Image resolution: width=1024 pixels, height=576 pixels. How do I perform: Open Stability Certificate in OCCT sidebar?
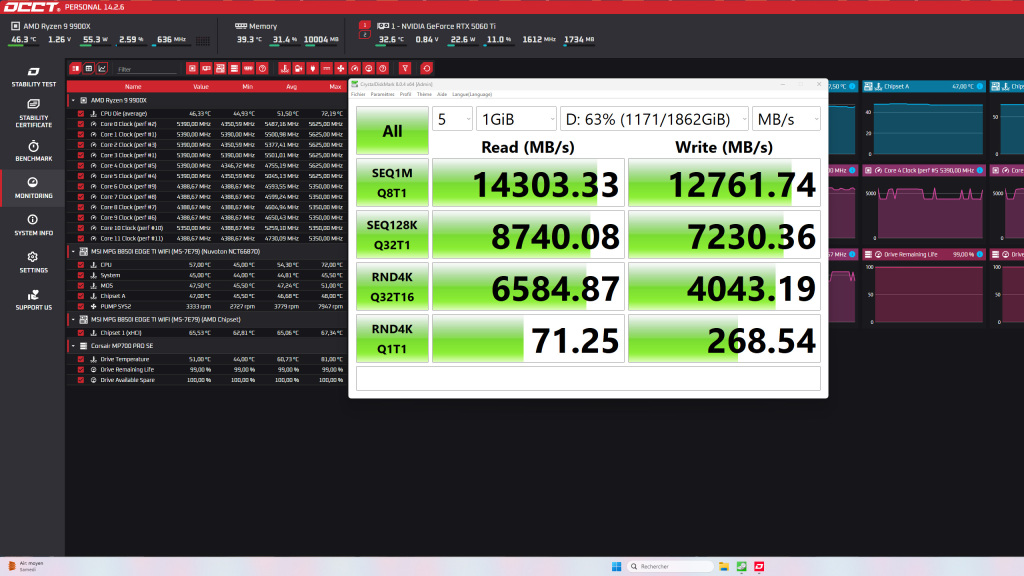point(33,113)
